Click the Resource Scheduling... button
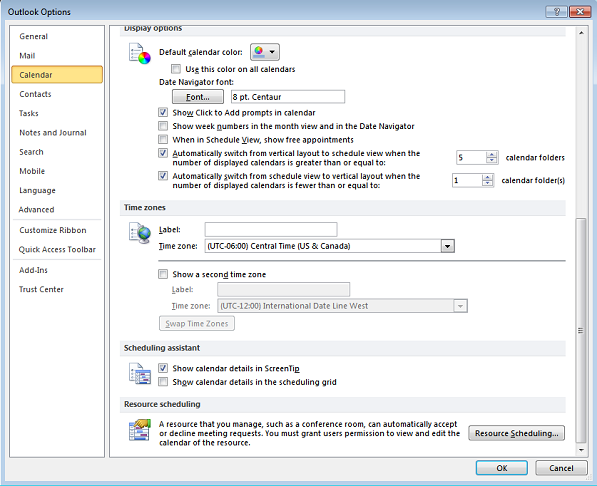 pyautogui.click(x=516, y=433)
